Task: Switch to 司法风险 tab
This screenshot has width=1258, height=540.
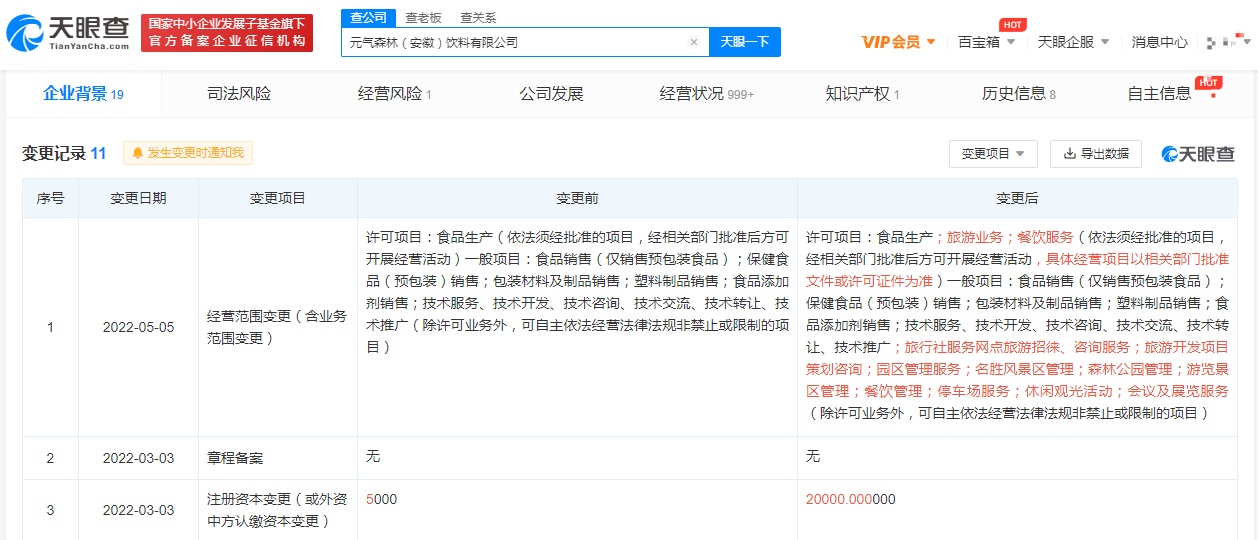Action: click(x=239, y=94)
